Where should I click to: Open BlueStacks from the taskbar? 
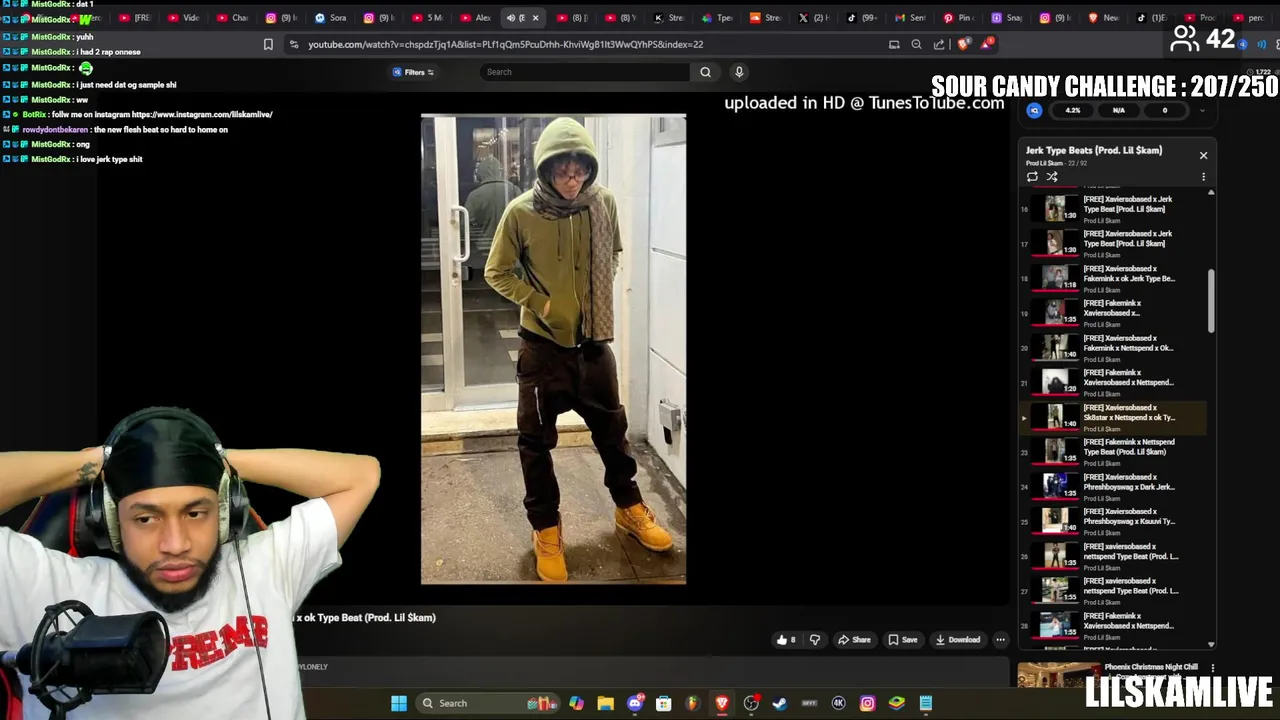pos(896,703)
